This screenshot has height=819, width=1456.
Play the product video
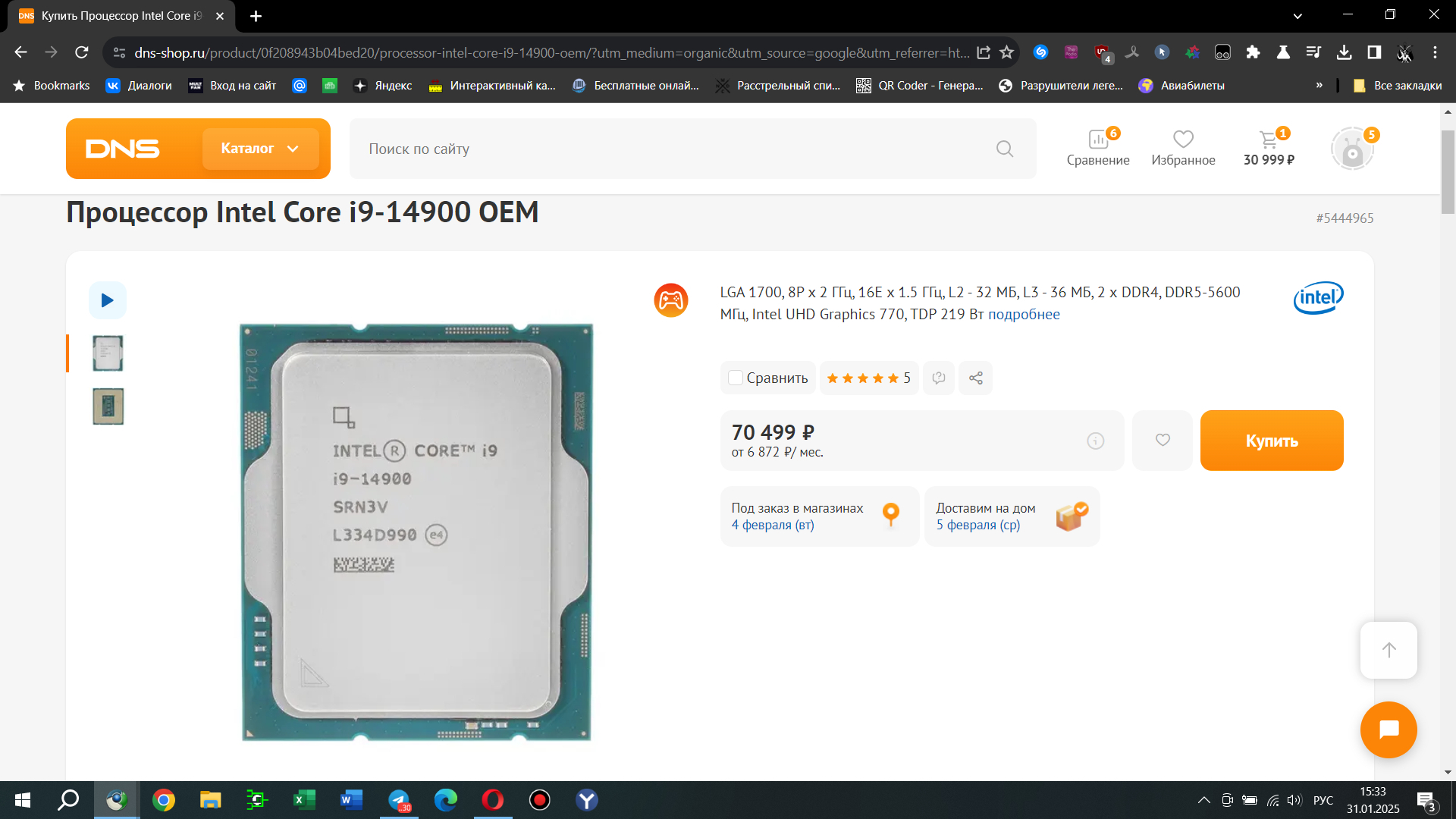point(107,300)
